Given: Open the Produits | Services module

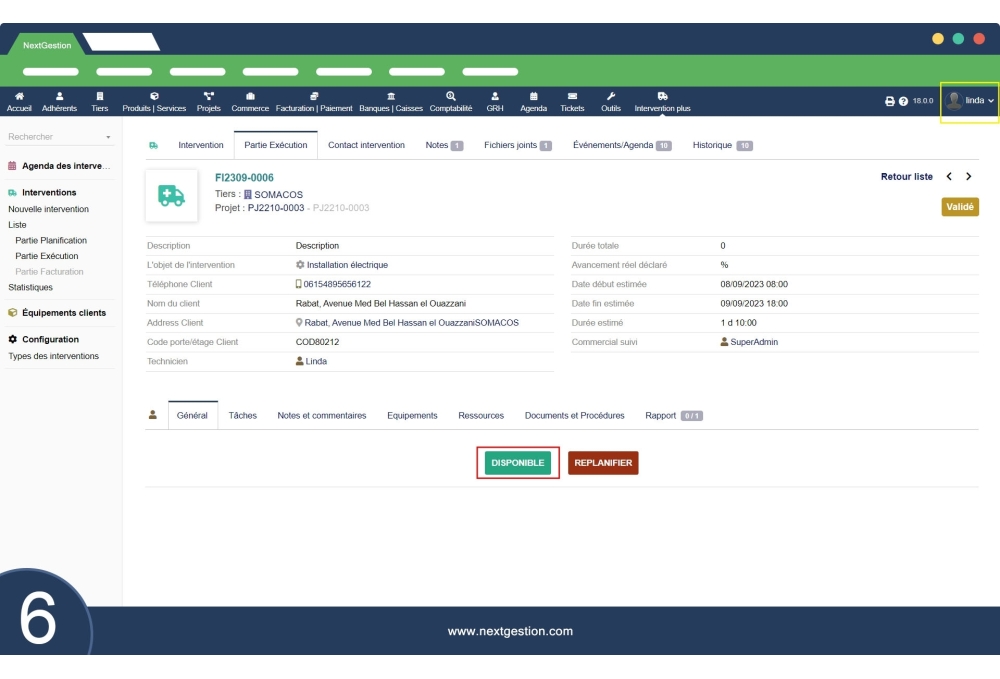Looking at the screenshot, I should click(x=154, y=101).
